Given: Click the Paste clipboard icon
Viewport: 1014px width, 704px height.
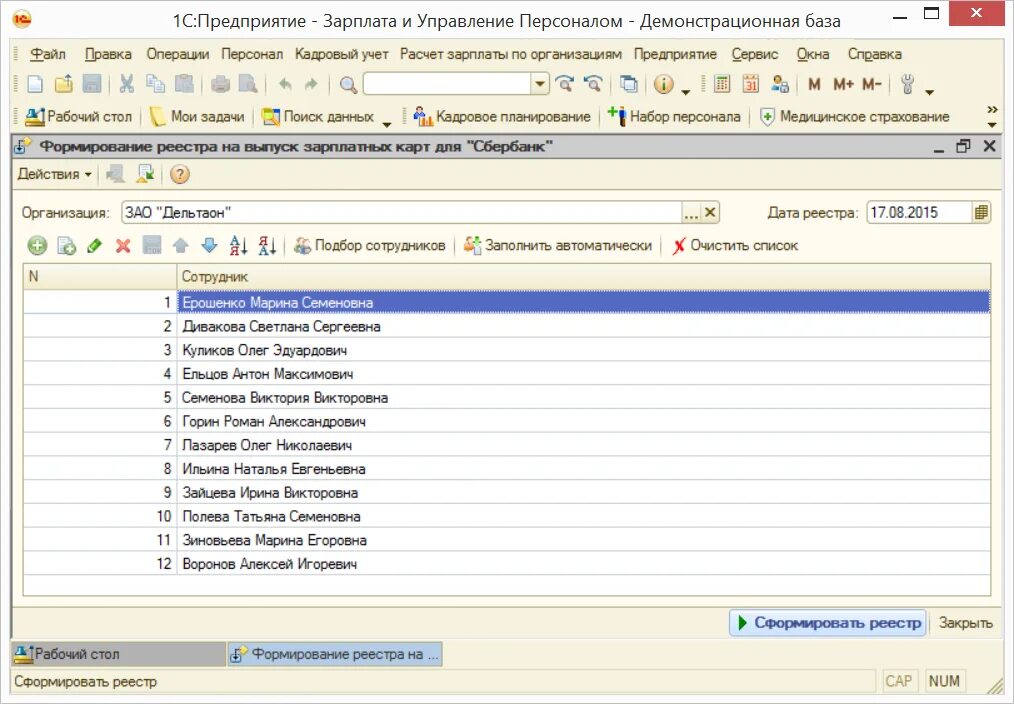Looking at the screenshot, I should 184,84.
